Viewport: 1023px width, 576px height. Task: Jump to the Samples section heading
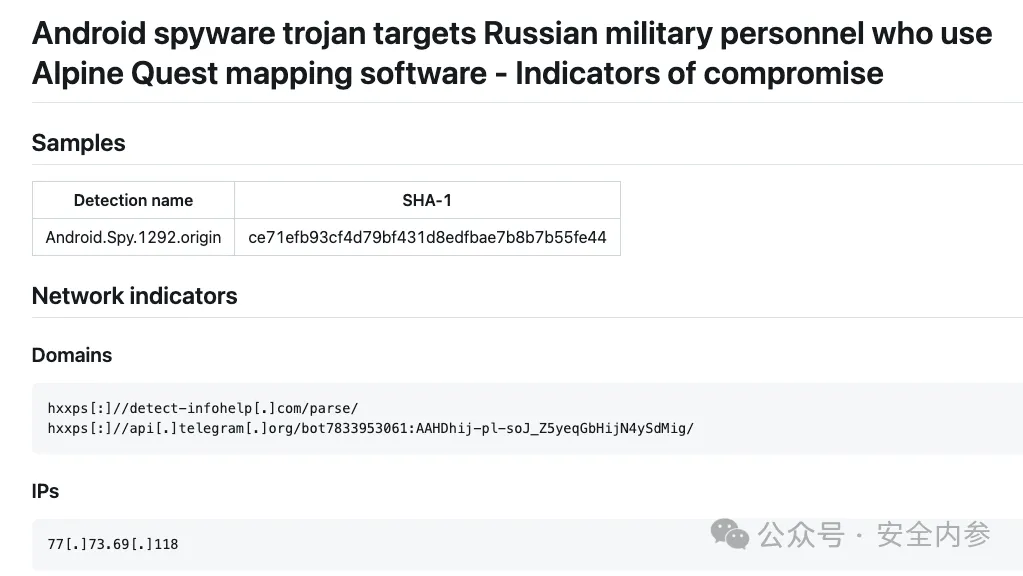pyautogui.click(x=79, y=143)
